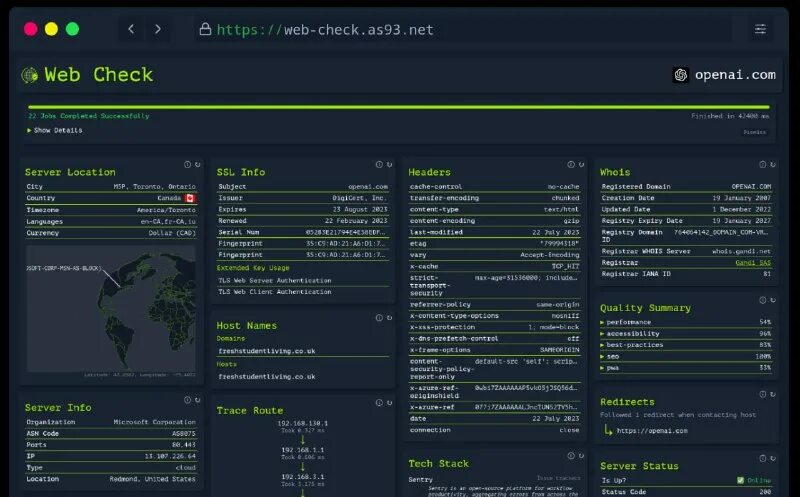
Task: Open info icon on Tech Stack card
Action: click(571, 456)
